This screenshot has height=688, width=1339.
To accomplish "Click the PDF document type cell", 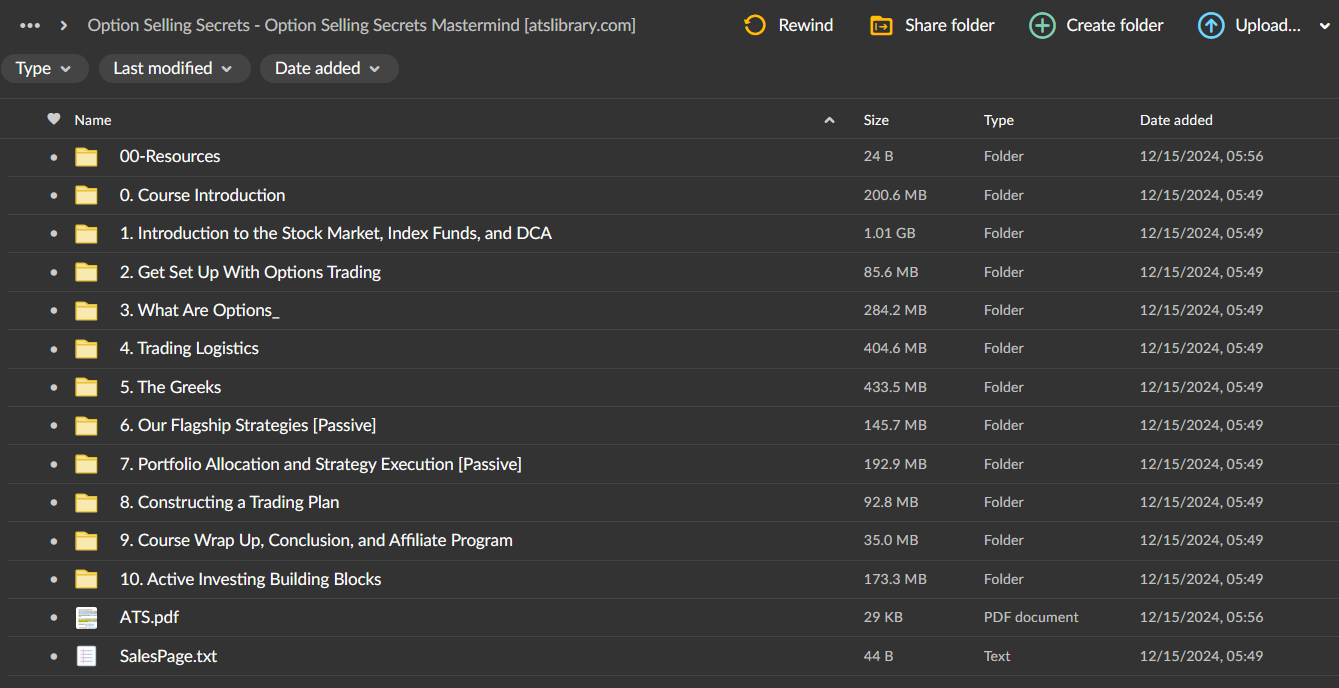I will pyautogui.click(x=1031, y=617).
